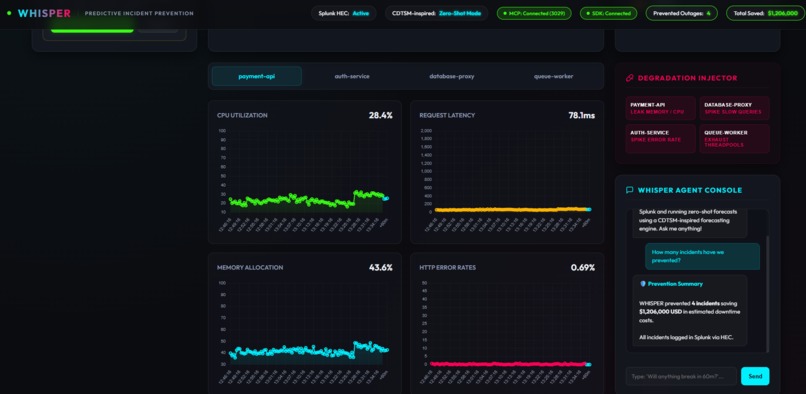The width and height of the screenshot is (806, 394).
Task: Trigger Auth-Service spike error rate
Action: (x=661, y=138)
